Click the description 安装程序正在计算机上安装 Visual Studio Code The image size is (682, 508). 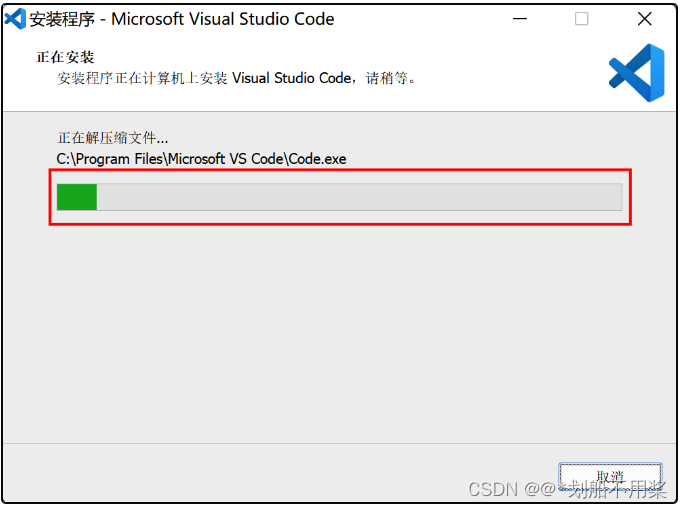tap(237, 78)
